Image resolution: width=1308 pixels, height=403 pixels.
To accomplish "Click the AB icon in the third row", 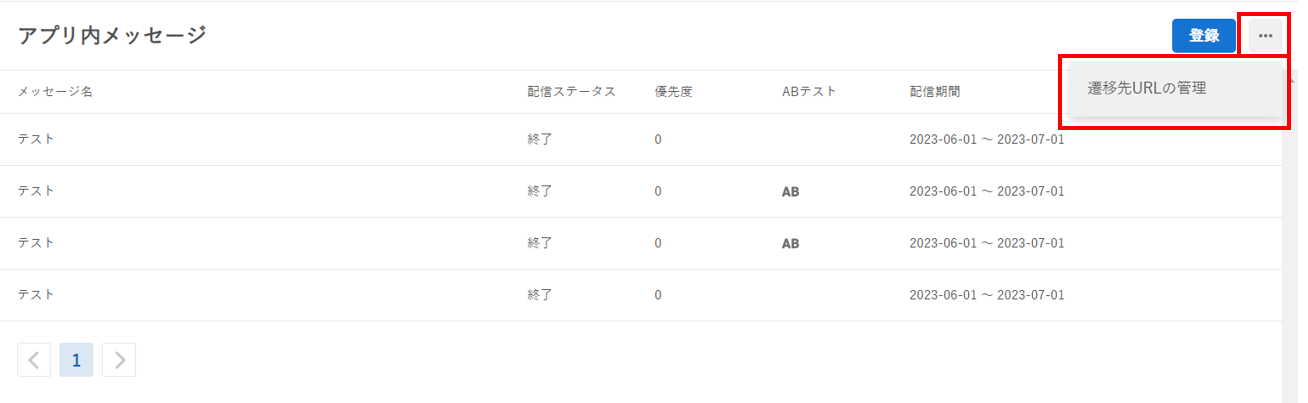I will [790, 243].
